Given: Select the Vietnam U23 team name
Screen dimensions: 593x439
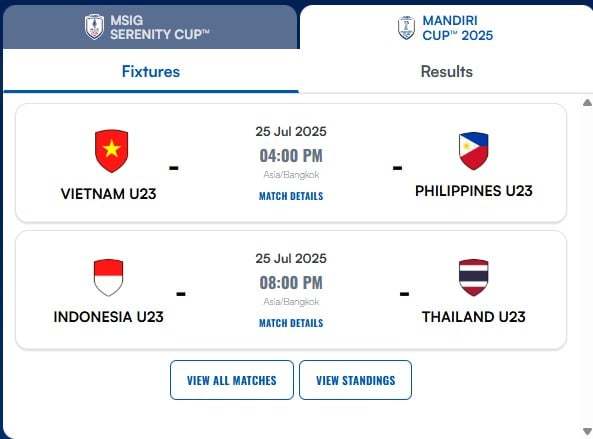Looking at the screenshot, I should click(x=109, y=194).
